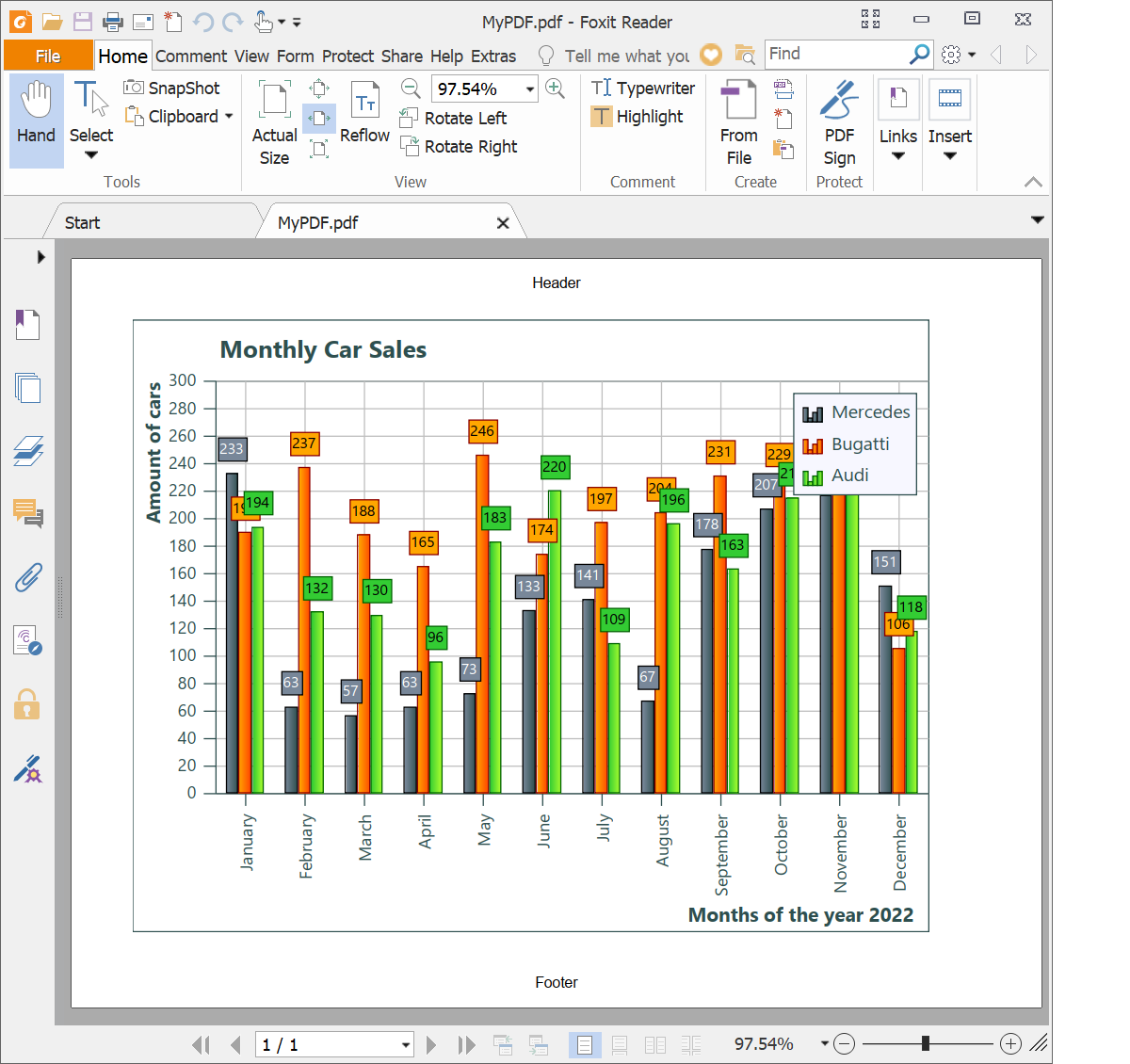Click the Undo arrow icon
The width and height of the screenshot is (1130, 1064).
203,21
